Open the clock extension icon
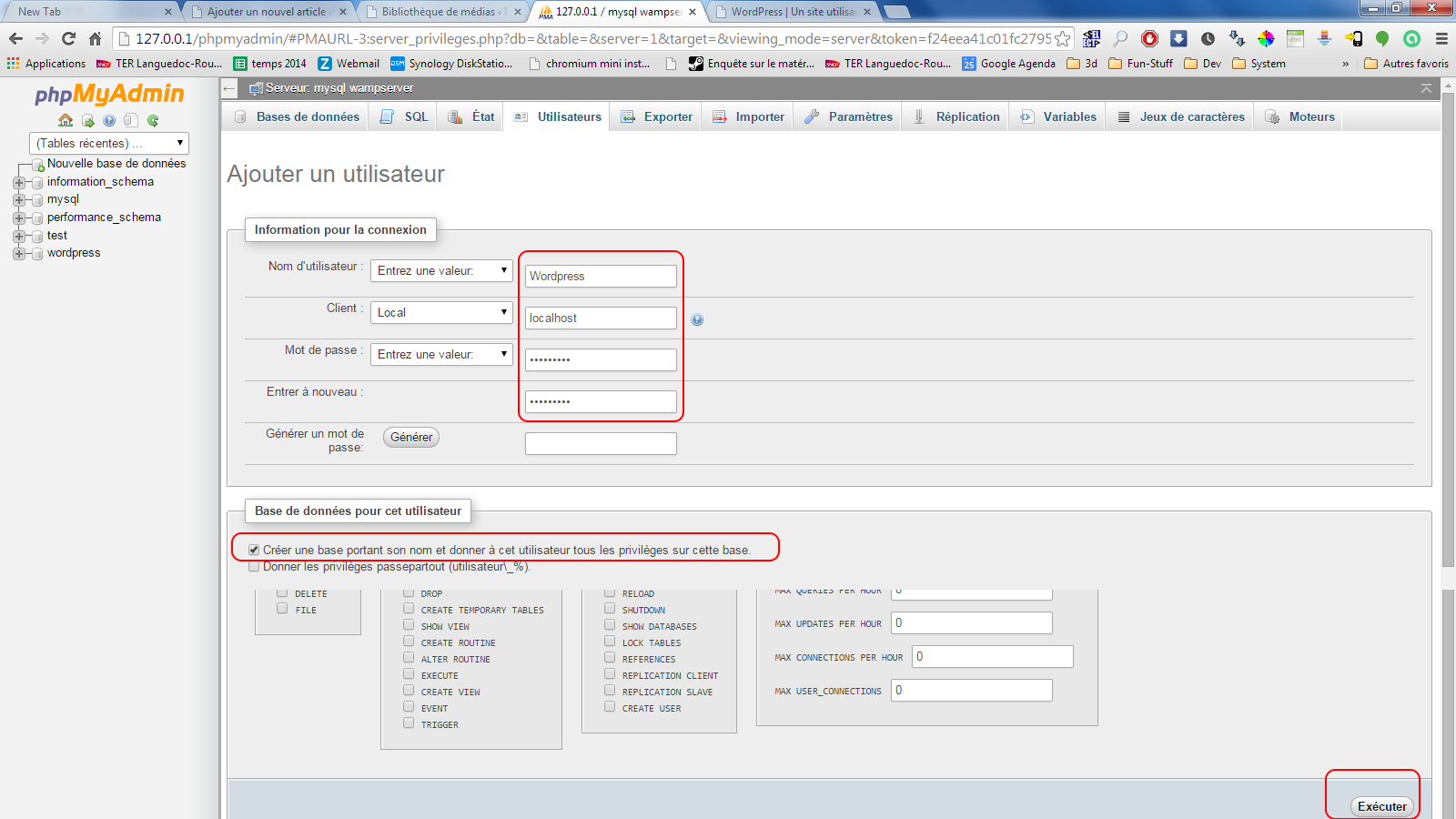 [x=1208, y=38]
